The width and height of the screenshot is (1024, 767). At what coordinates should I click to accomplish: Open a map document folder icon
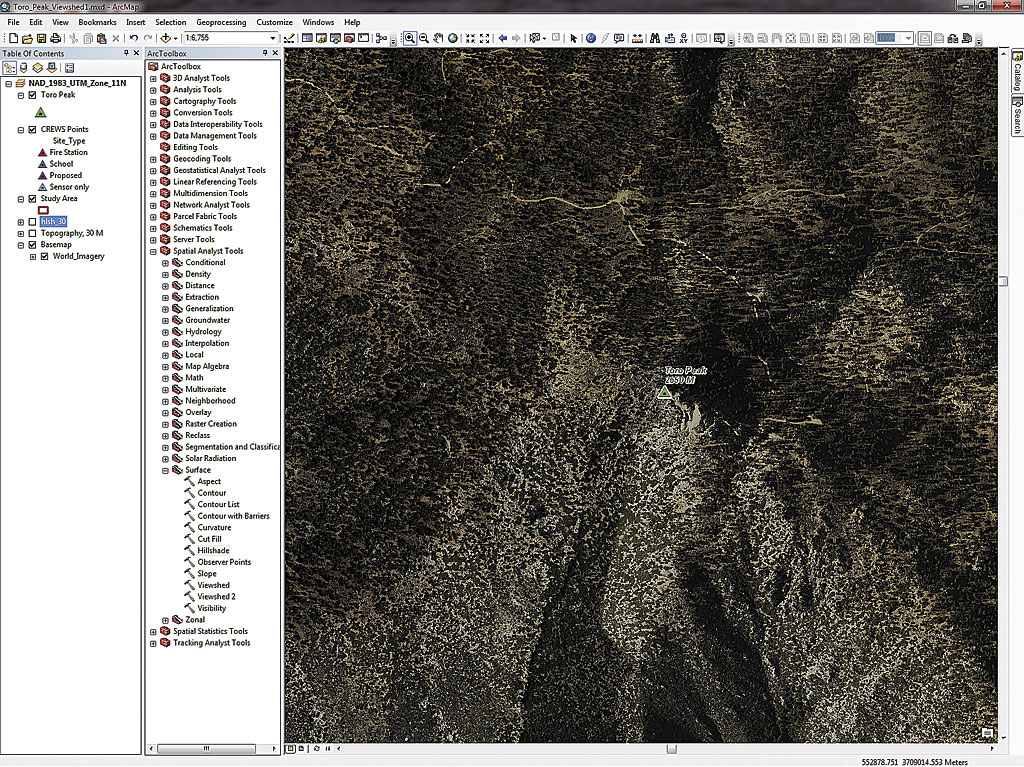[x=27, y=39]
